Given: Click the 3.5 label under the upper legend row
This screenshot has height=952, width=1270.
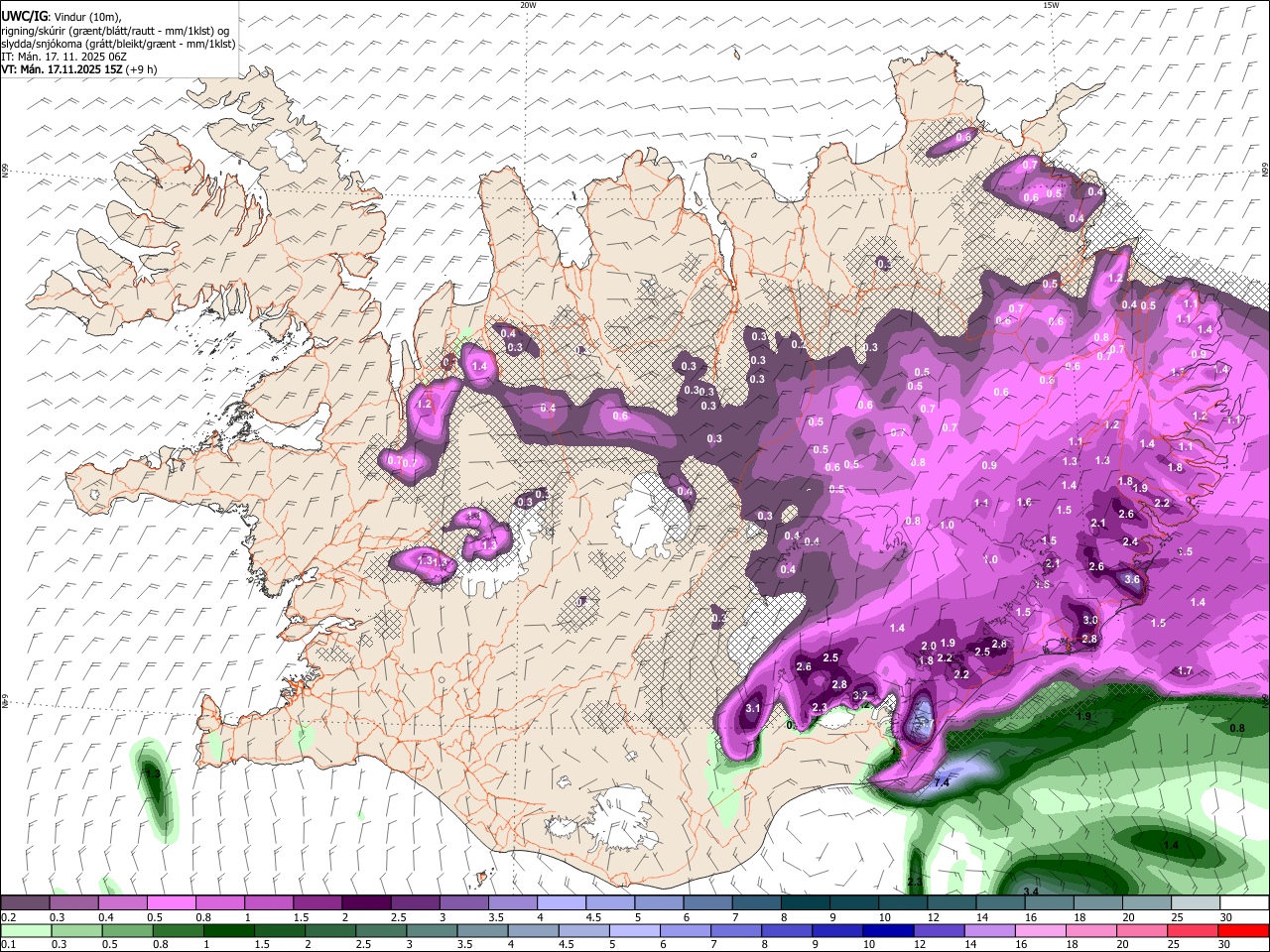Looking at the screenshot, I should coord(496,917).
